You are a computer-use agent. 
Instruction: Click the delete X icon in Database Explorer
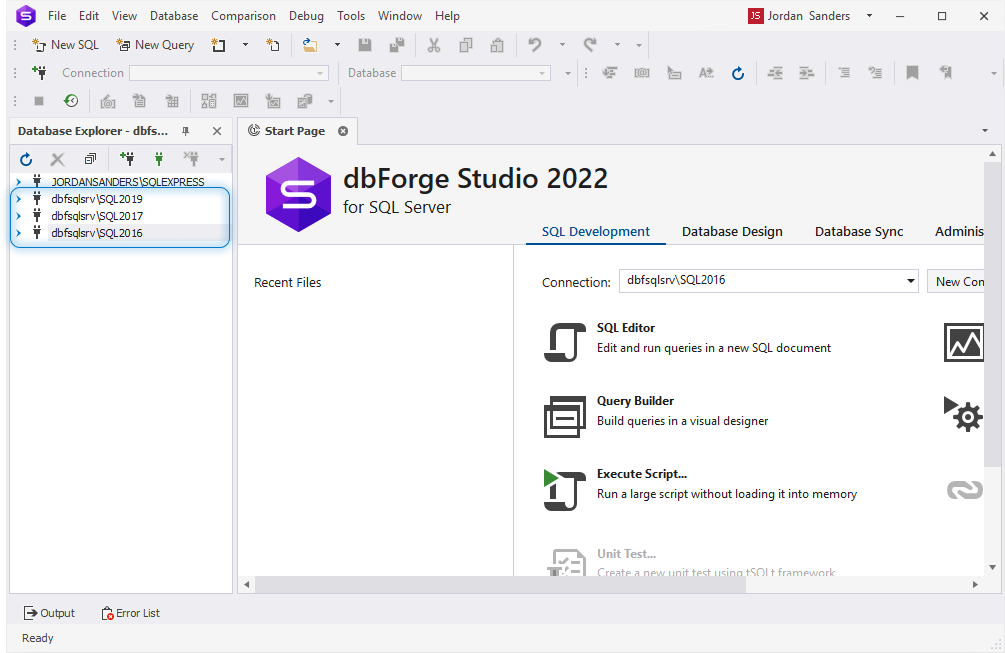point(58,159)
